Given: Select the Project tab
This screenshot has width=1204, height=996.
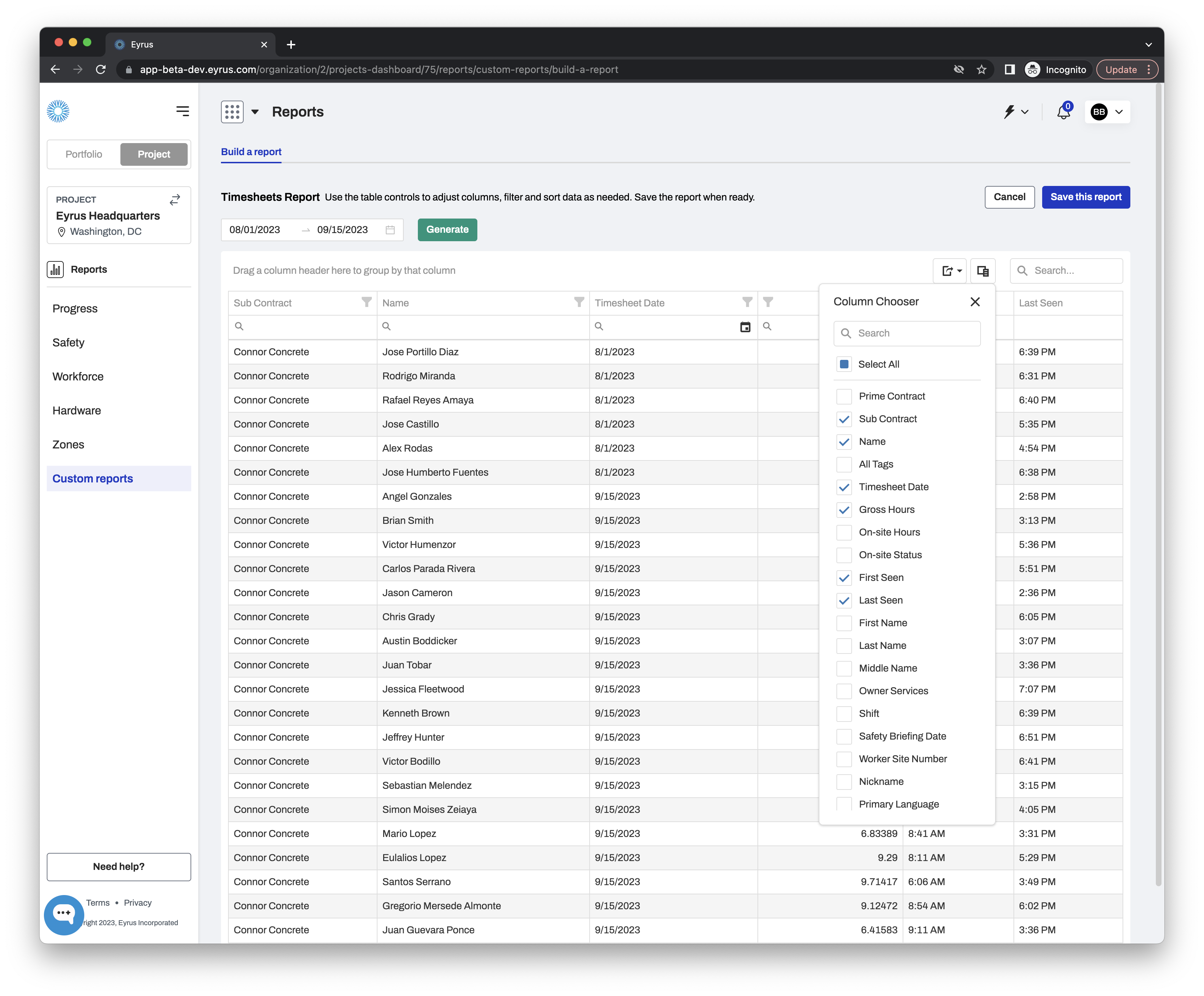Looking at the screenshot, I should (x=154, y=154).
